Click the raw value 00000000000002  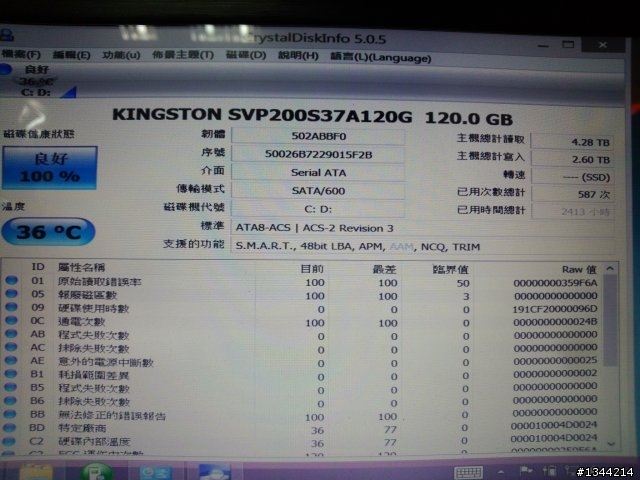555,373
